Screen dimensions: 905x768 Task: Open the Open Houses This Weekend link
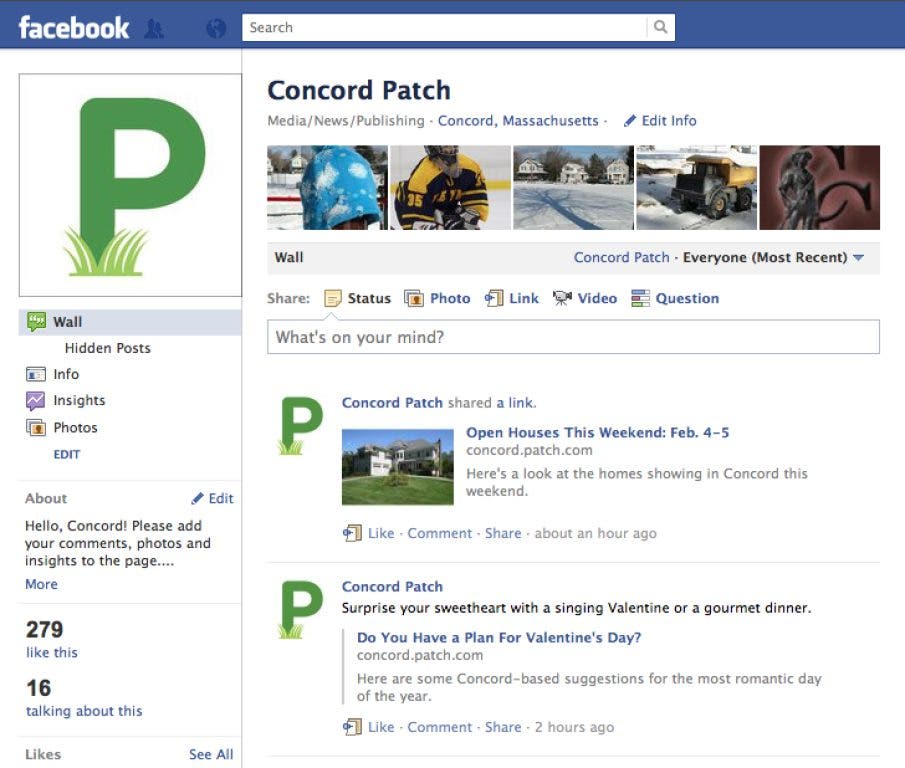(x=597, y=433)
